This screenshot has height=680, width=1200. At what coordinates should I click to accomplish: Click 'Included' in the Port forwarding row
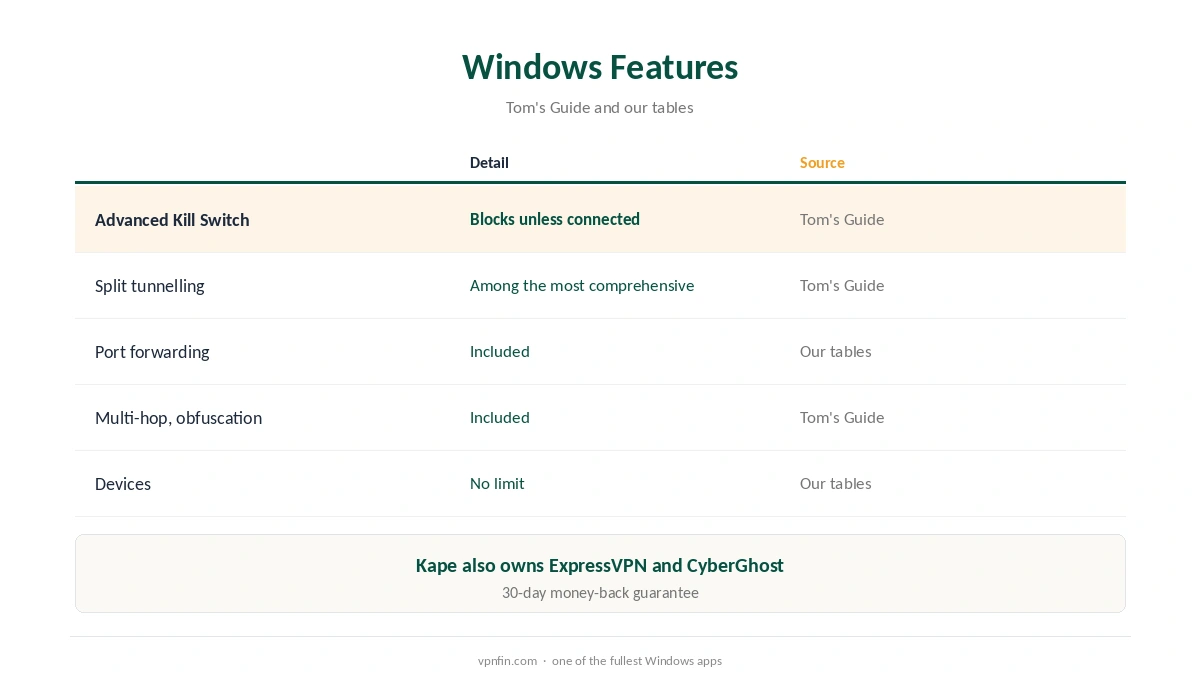coord(500,351)
